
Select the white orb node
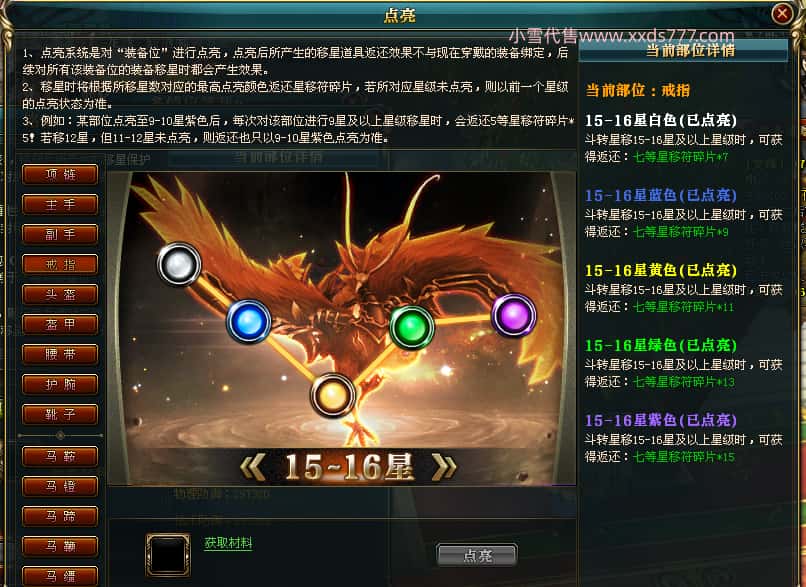(178, 264)
